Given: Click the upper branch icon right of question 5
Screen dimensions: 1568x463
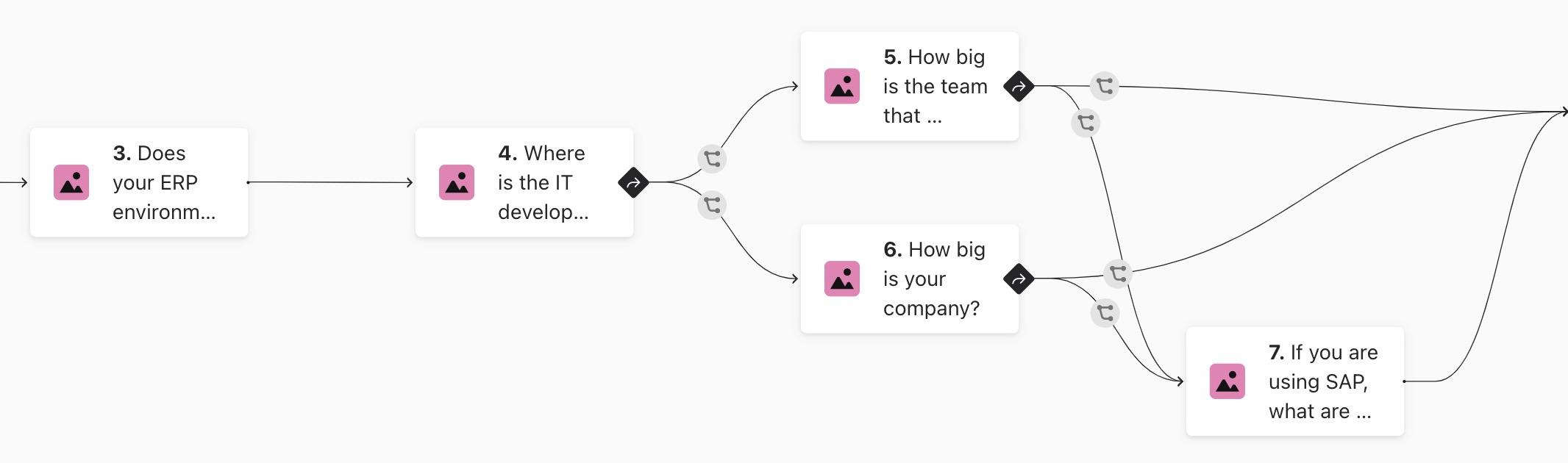Looking at the screenshot, I should pyautogui.click(x=1105, y=86).
